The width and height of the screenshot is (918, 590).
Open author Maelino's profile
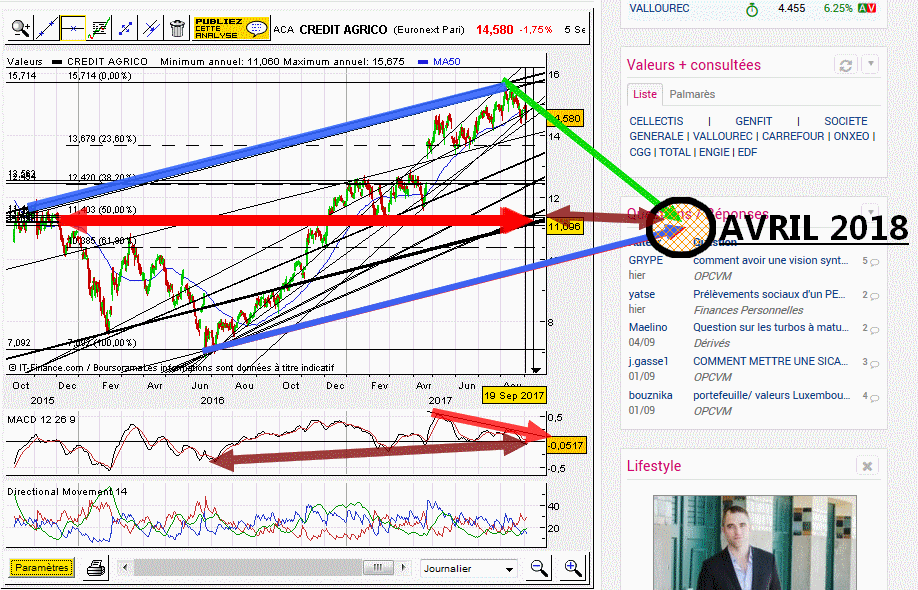(648, 327)
